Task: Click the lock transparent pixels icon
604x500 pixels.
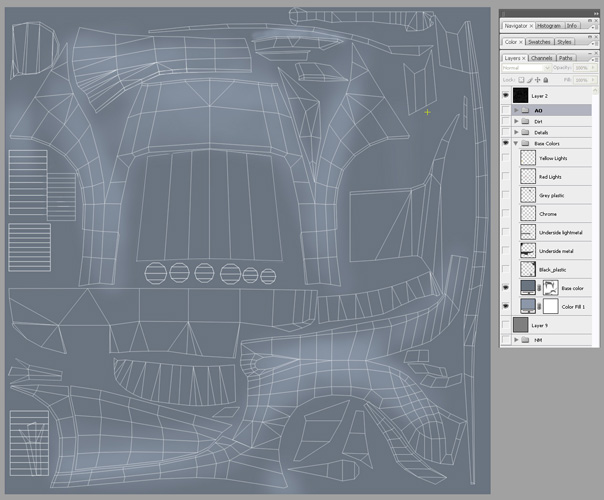Action: point(519,79)
